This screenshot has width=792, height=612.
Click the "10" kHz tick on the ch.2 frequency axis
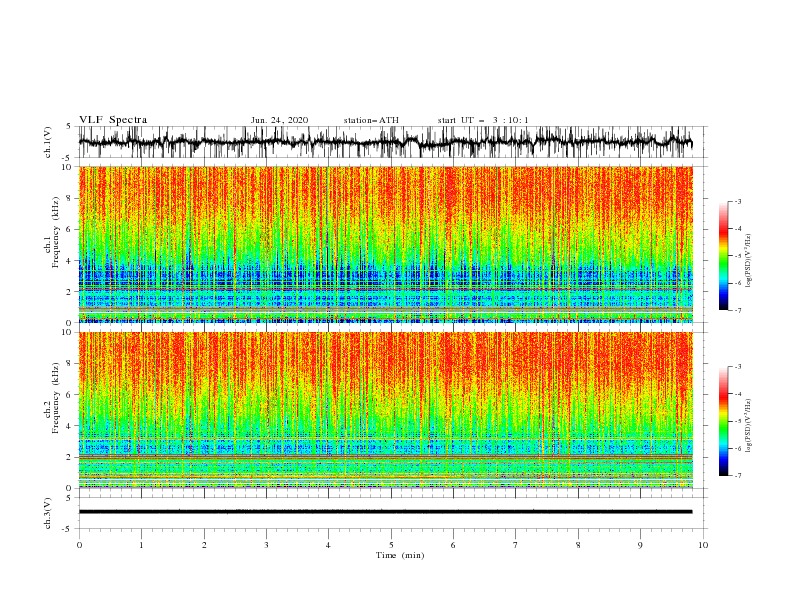tap(67, 332)
